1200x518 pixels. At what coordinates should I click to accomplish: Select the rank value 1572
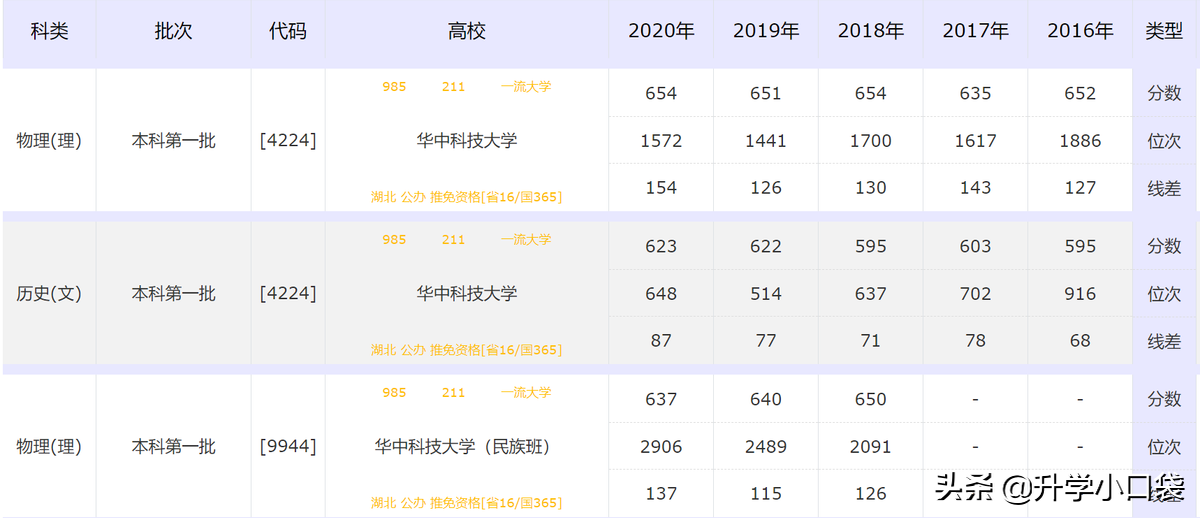click(661, 141)
